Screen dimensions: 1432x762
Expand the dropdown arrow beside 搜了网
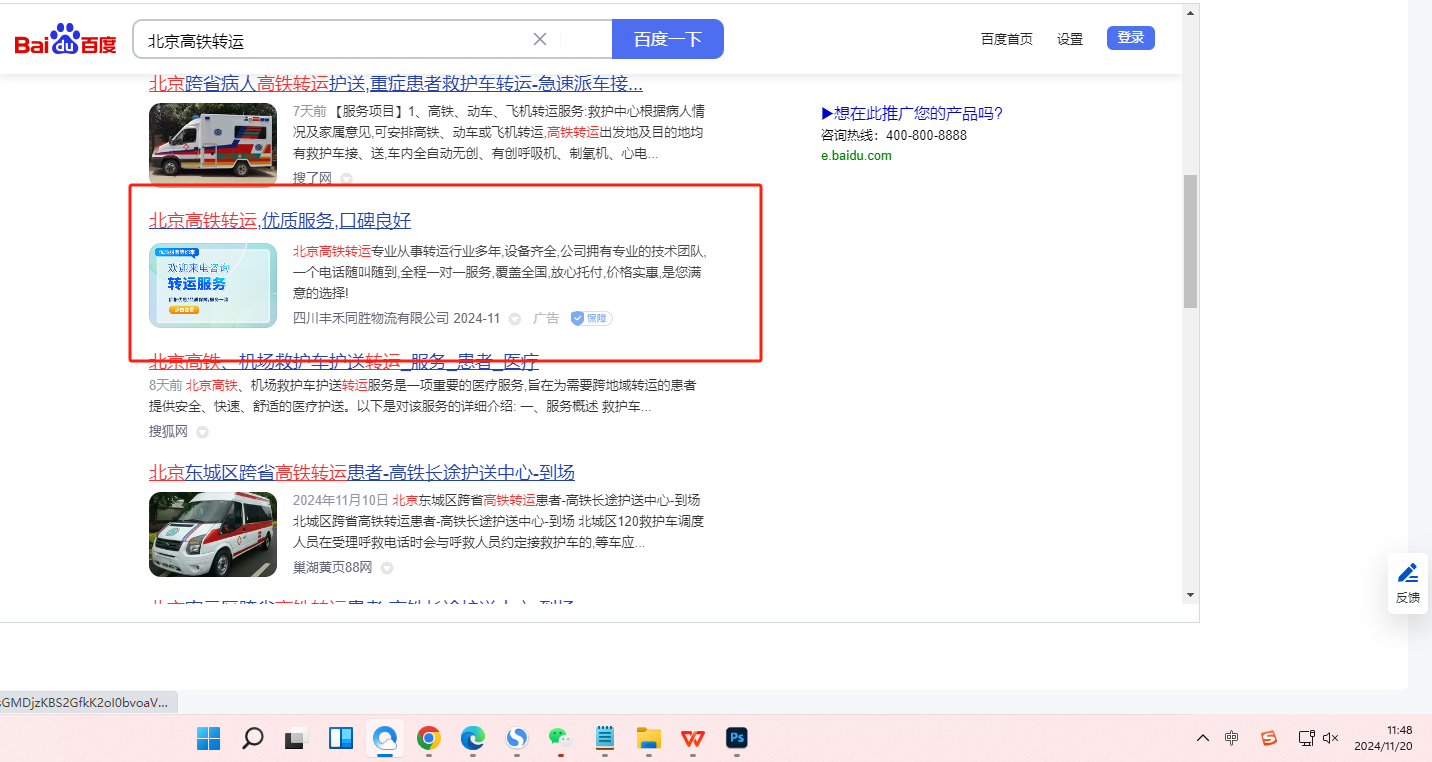347,178
